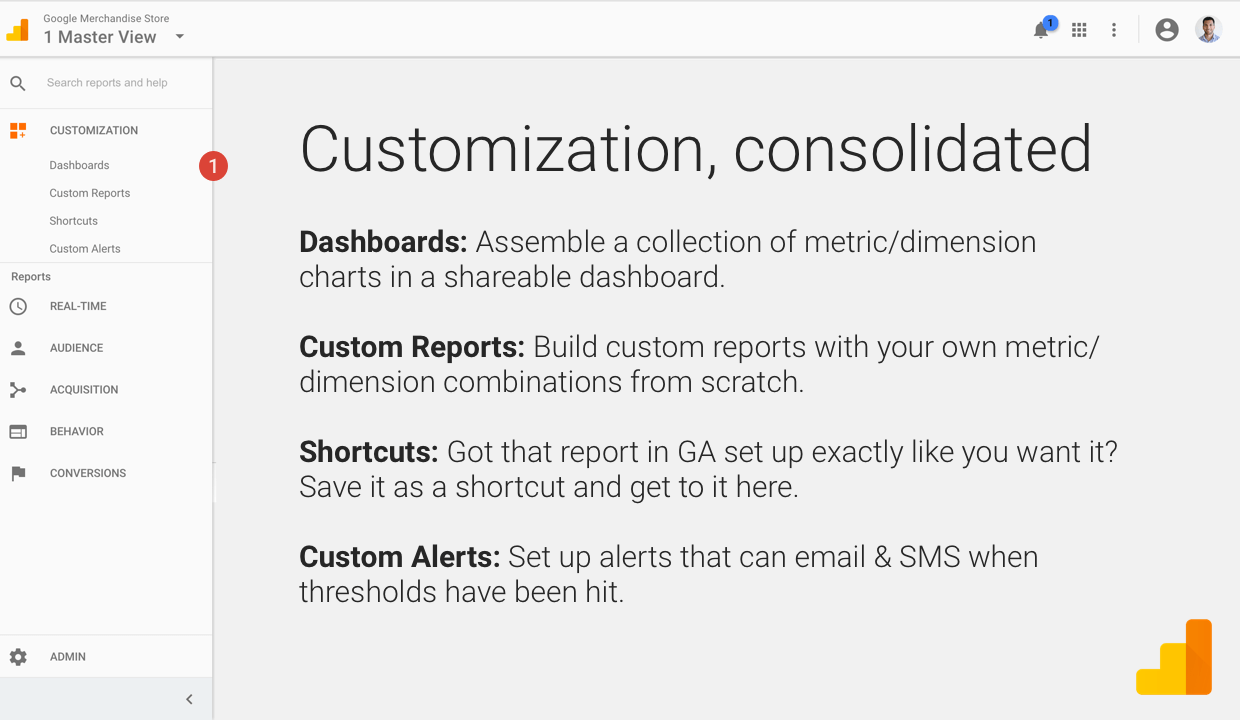Open the Google Analytics logo

click(17, 28)
